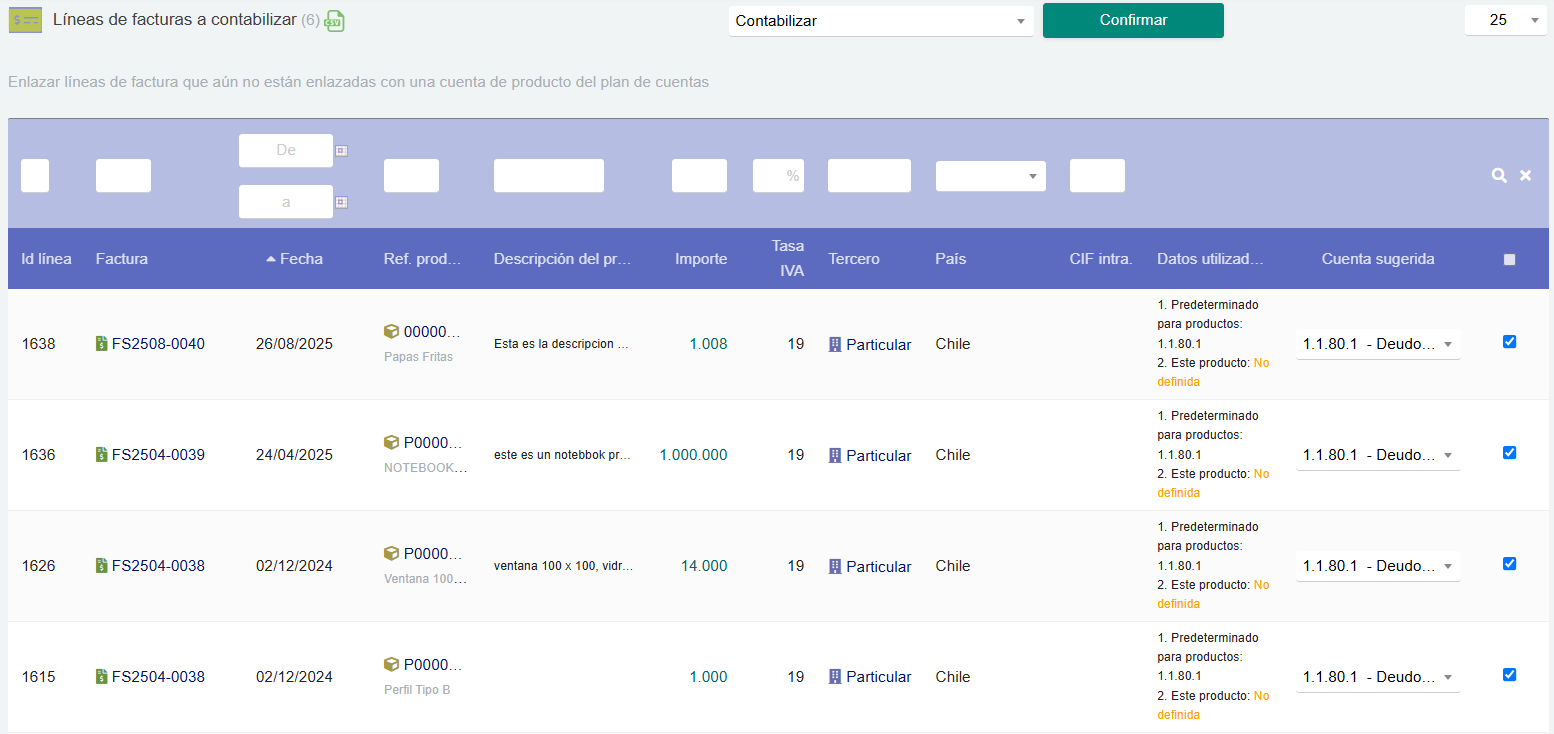Viewport: 1554px width, 734px height.
Task: Click the third-party icon beside Particular on line 1638
Action: coord(836,344)
